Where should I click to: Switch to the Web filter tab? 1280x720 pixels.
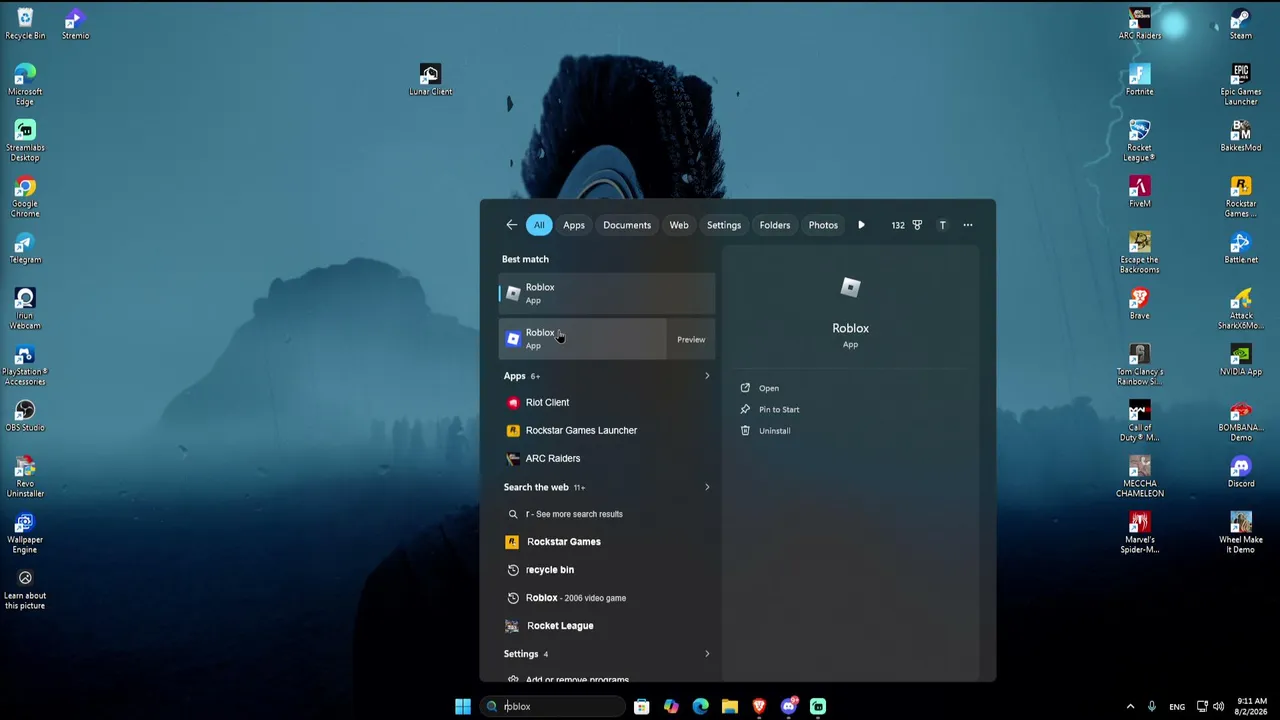pyautogui.click(x=679, y=225)
